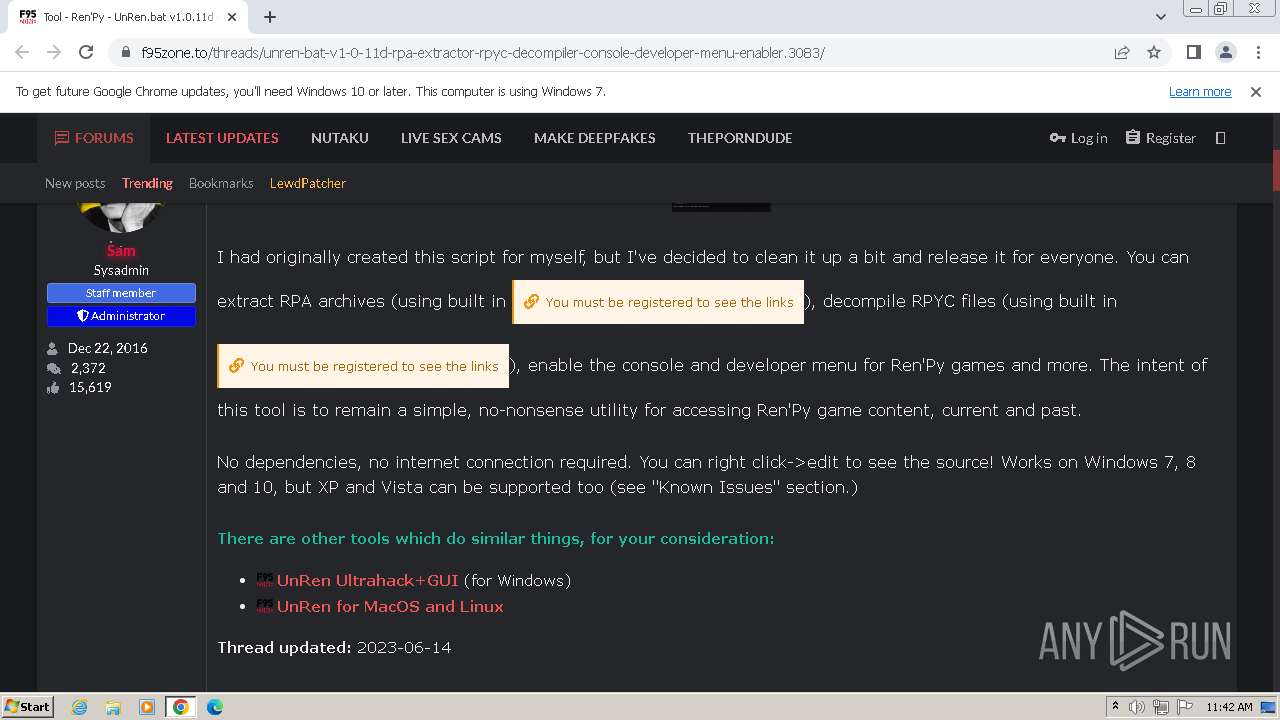Open user profile name Sam
The width and height of the screenshot is (1280, 720).
pos(121,250)
